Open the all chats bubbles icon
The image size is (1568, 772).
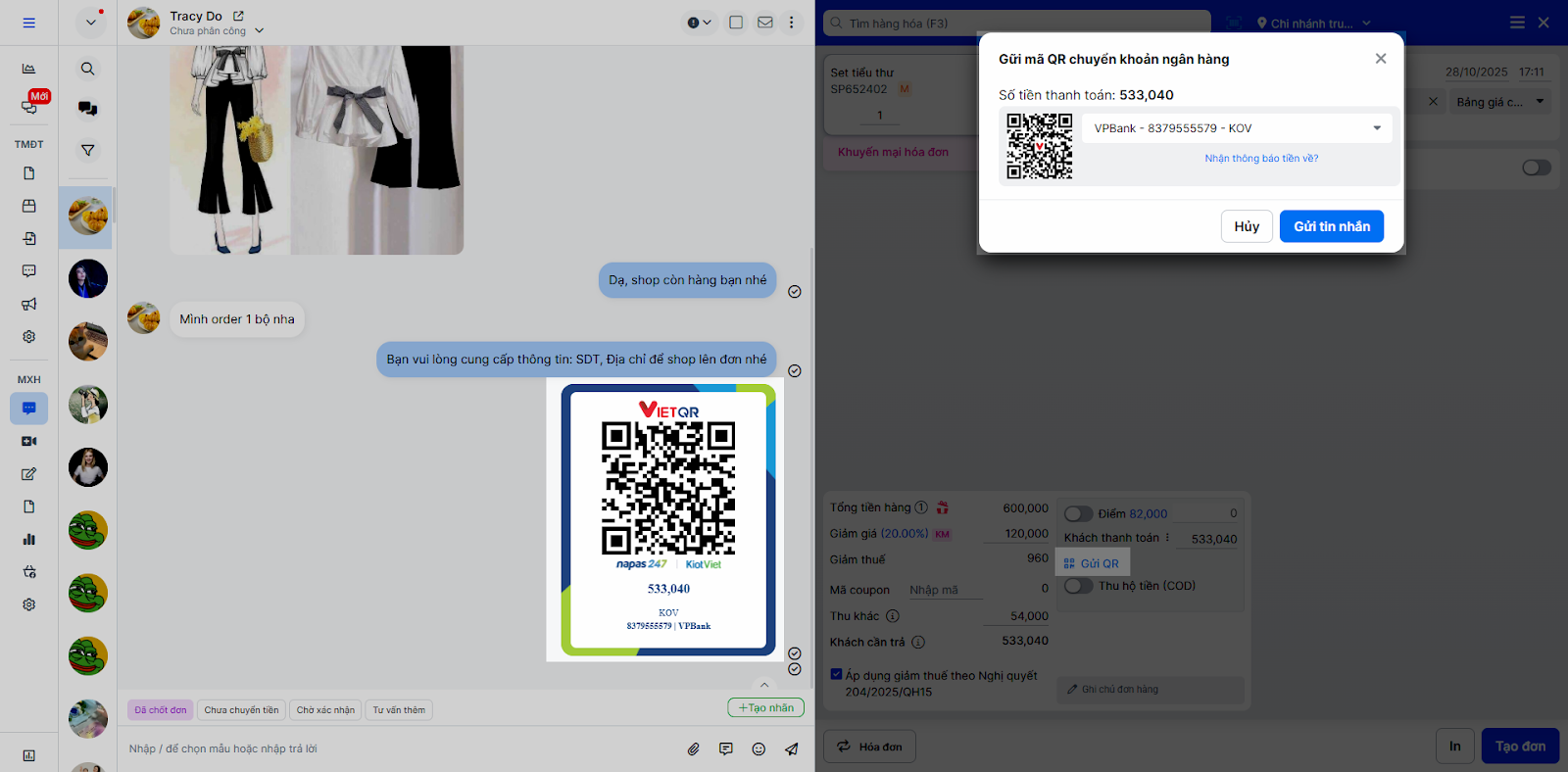tap(88, 109)
